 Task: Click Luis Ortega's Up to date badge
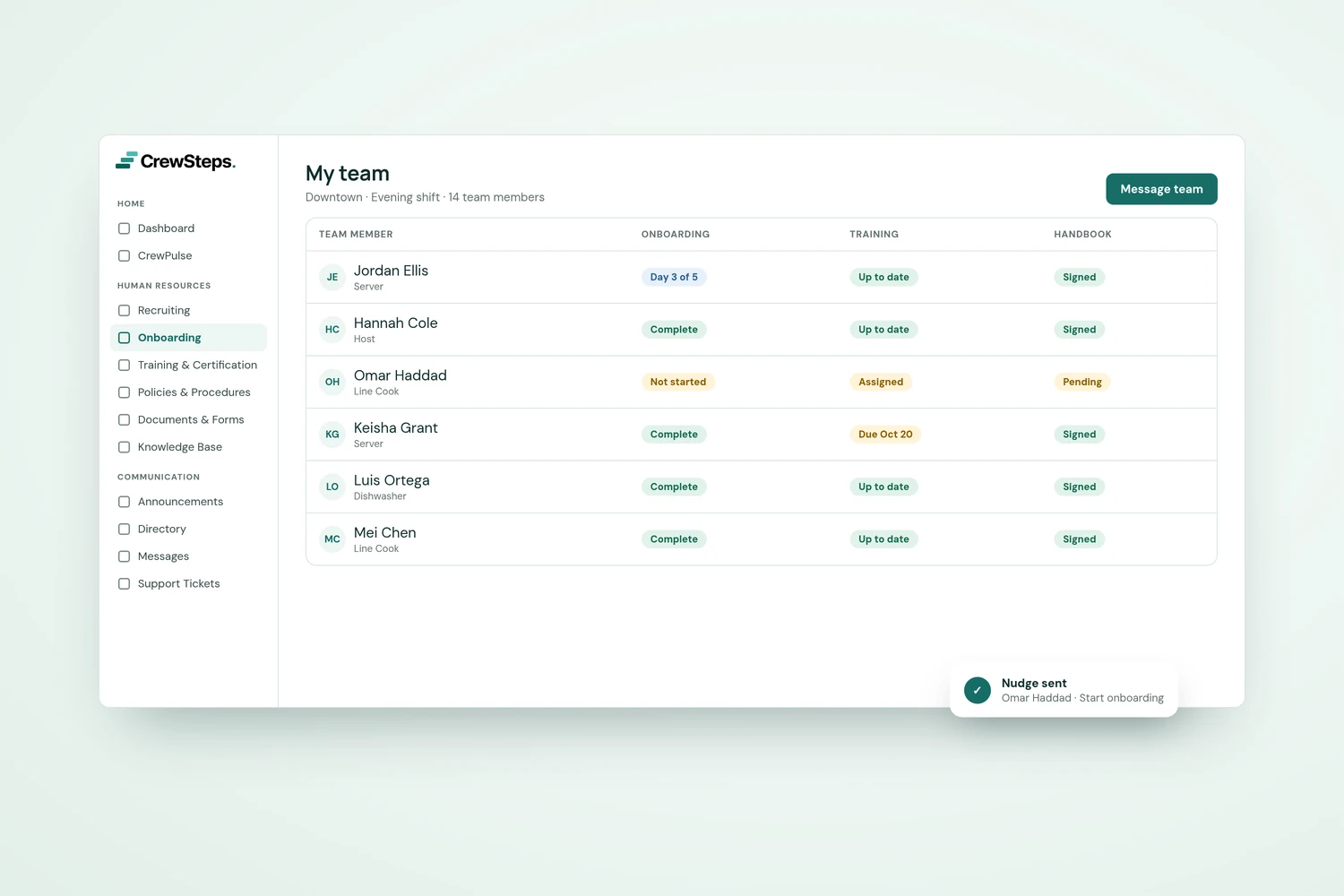click(x=883, y=487)
